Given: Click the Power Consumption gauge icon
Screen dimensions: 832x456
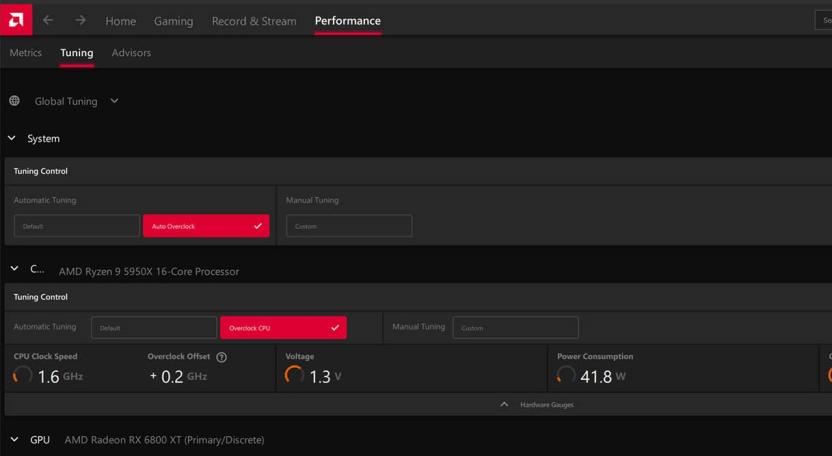Looking at the screenshot, I should tap(566, 375).
